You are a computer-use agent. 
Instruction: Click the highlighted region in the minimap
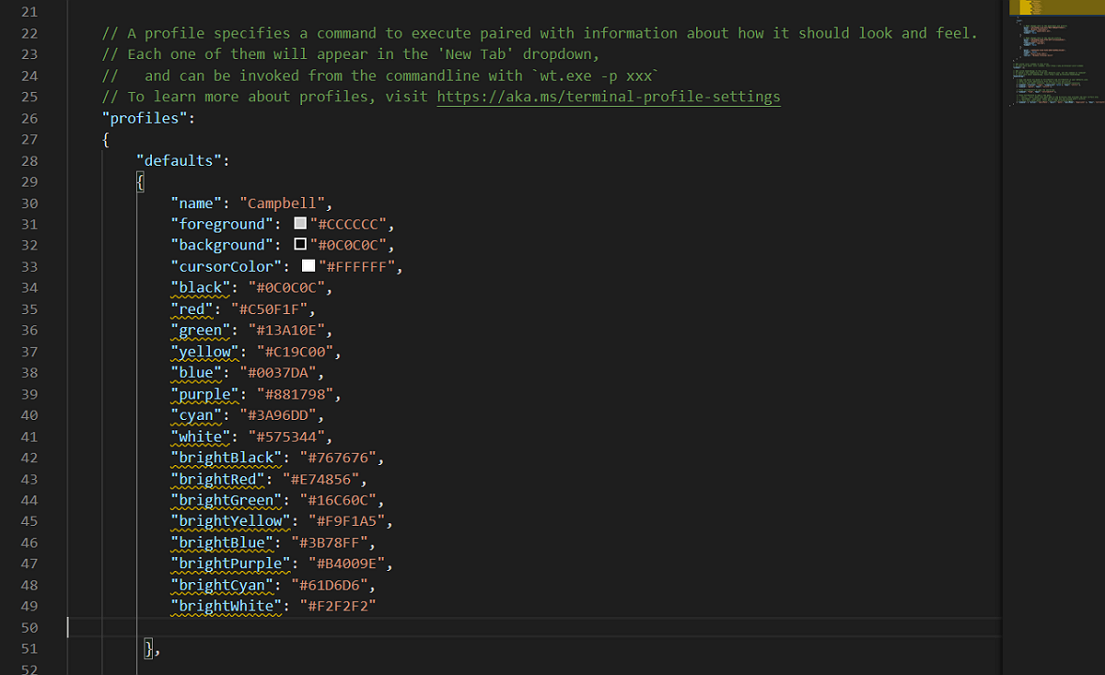click(1033, 7)
